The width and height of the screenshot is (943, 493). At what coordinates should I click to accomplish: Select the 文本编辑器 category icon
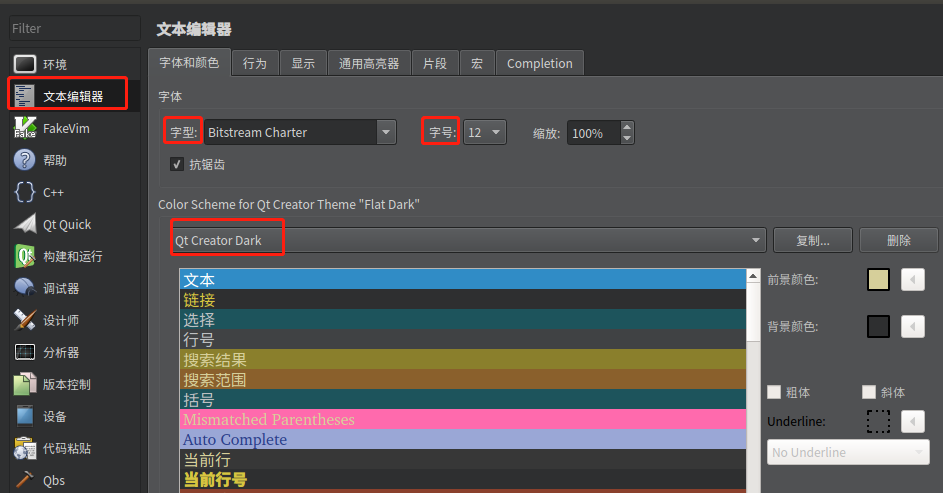click(25, 96)
